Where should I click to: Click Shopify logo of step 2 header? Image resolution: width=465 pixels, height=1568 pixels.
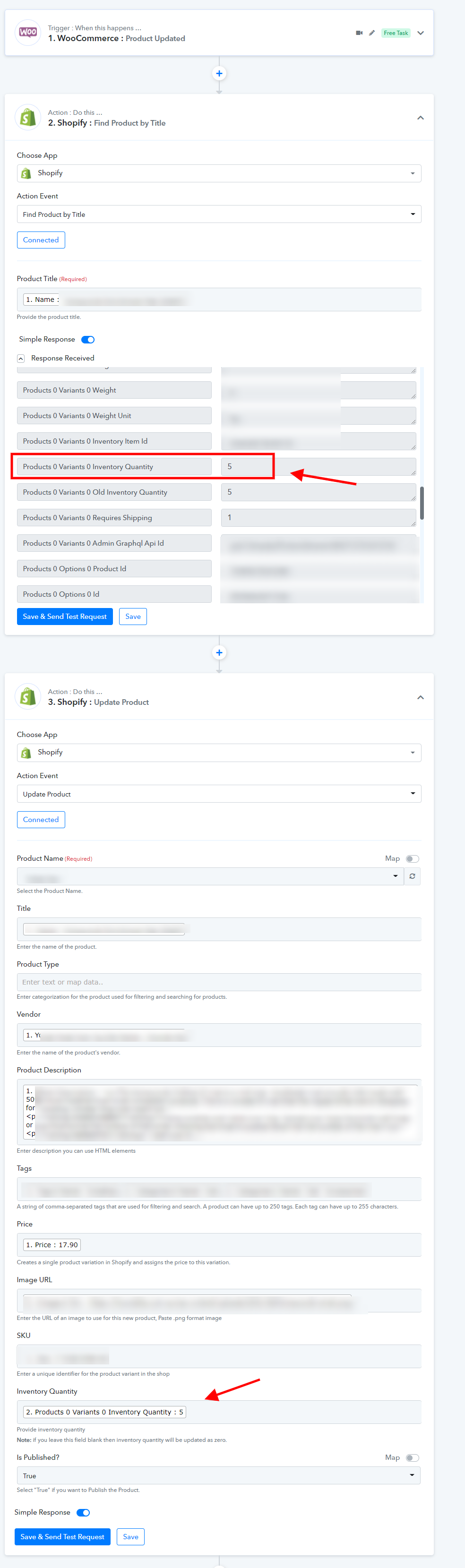pos(28,117)
